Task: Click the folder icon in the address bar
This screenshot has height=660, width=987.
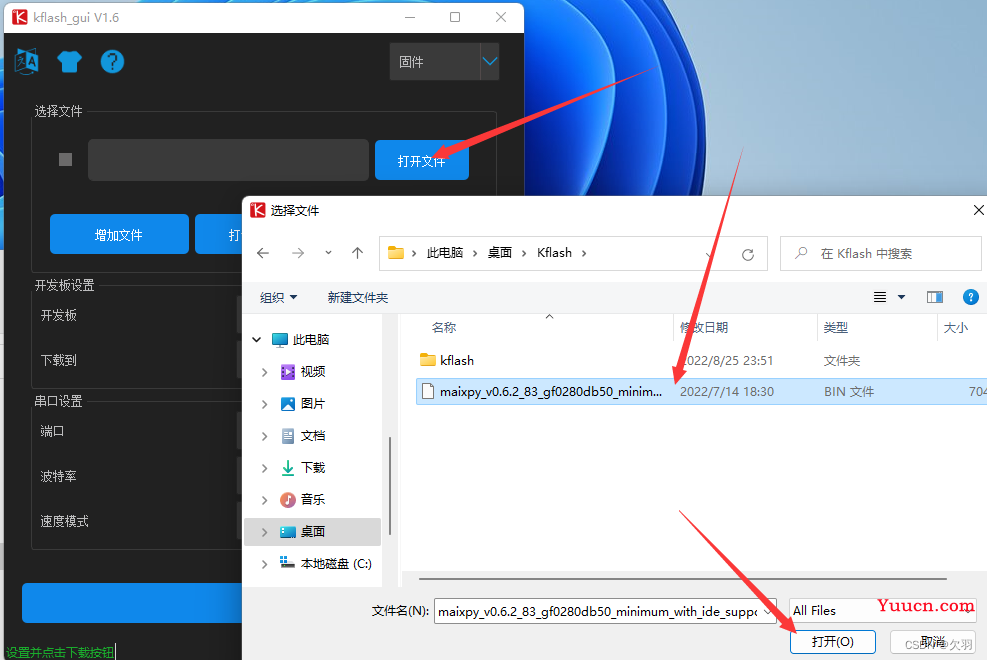Action: (x=396, y=253)
